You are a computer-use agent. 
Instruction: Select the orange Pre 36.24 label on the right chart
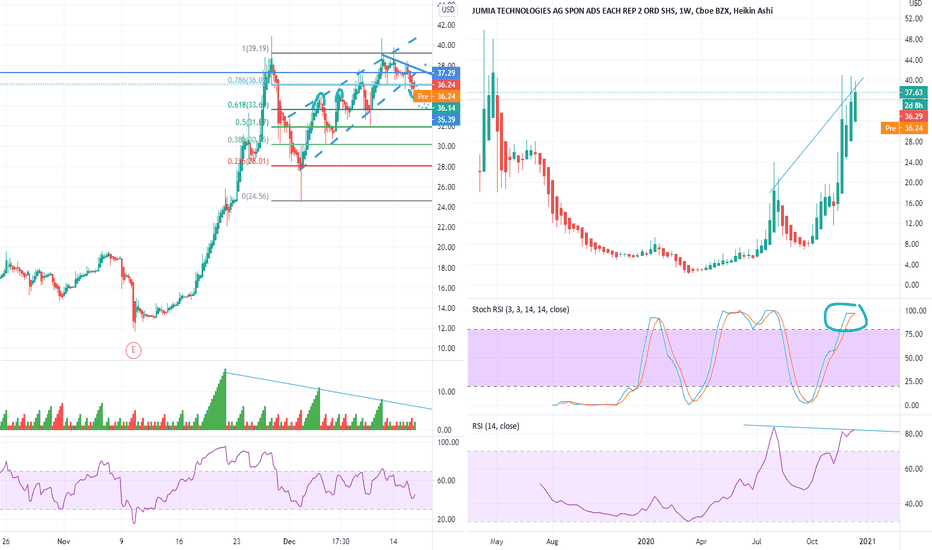(904, 128)
